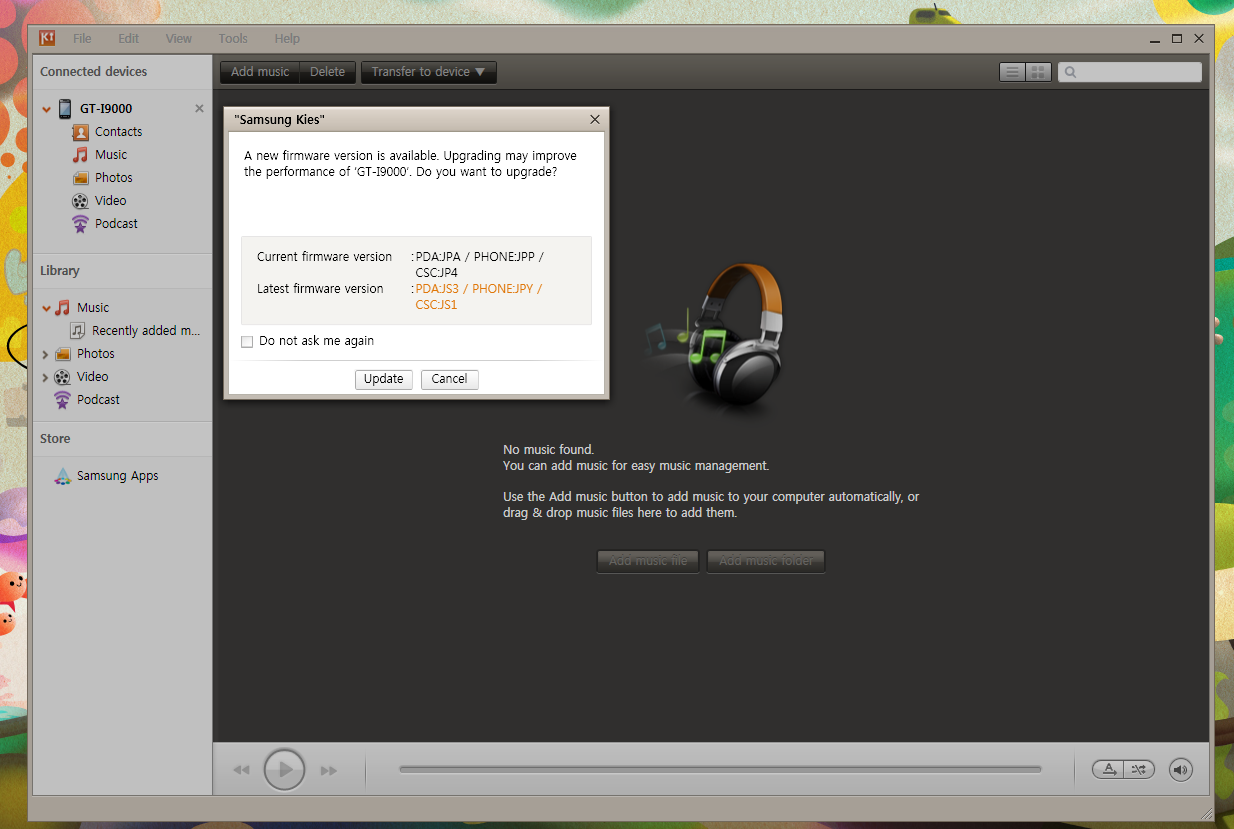The width and height of the screenshot is (1234, 829).
Task: Open the File menu
Action: coord(82,38)
